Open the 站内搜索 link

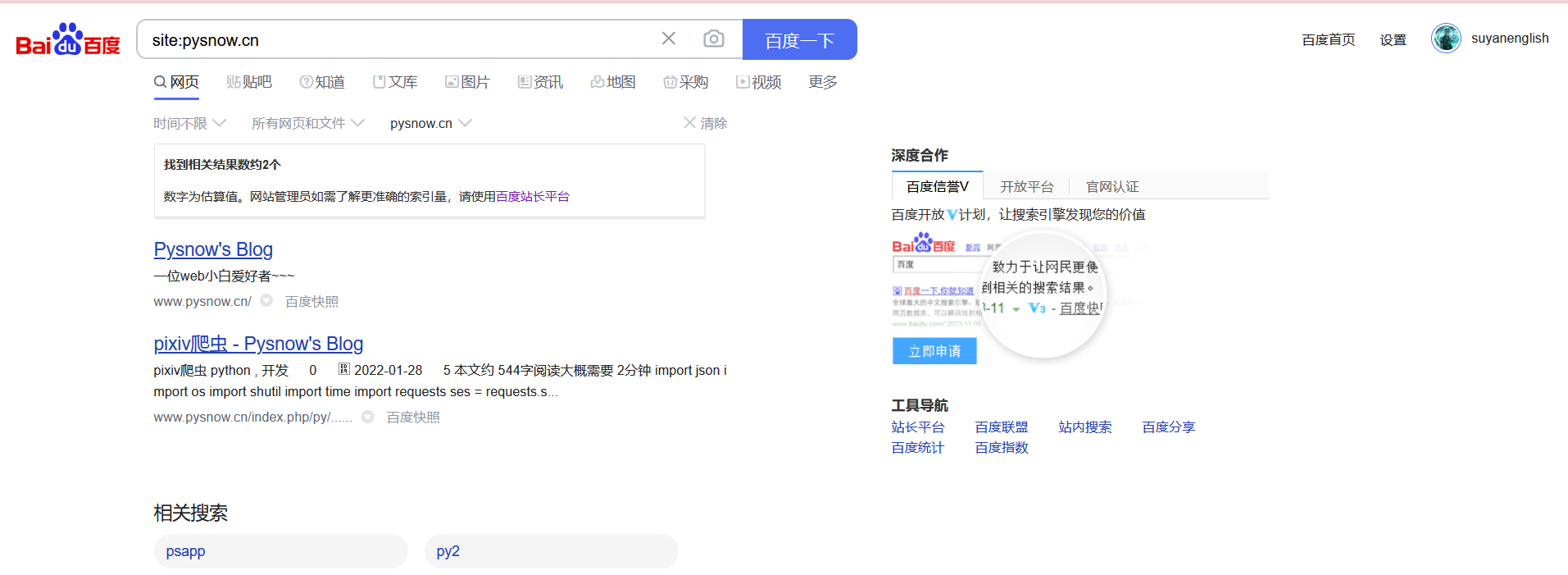click(x=1085, y=427)
